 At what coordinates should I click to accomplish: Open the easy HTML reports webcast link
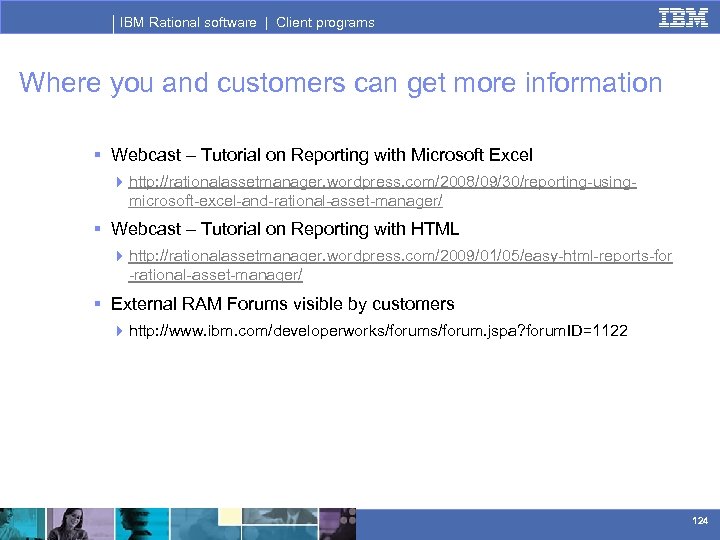pyautogui.click(x=400, y=265)
